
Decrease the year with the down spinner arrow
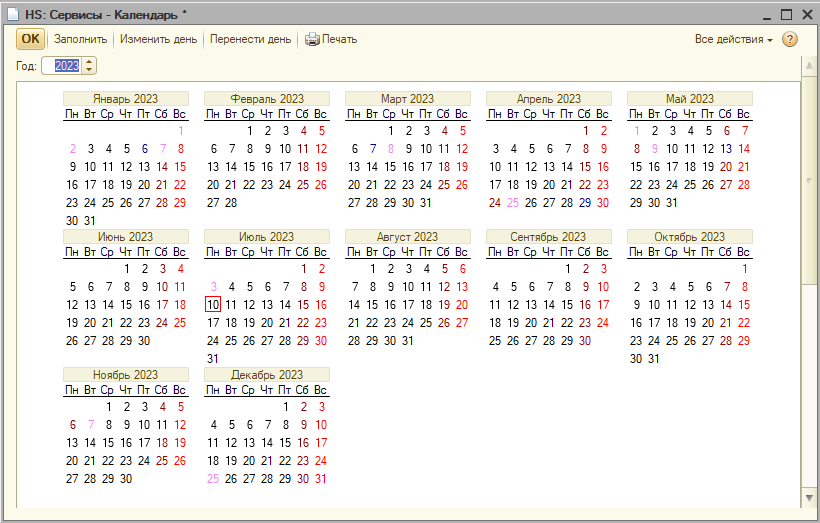90,69
